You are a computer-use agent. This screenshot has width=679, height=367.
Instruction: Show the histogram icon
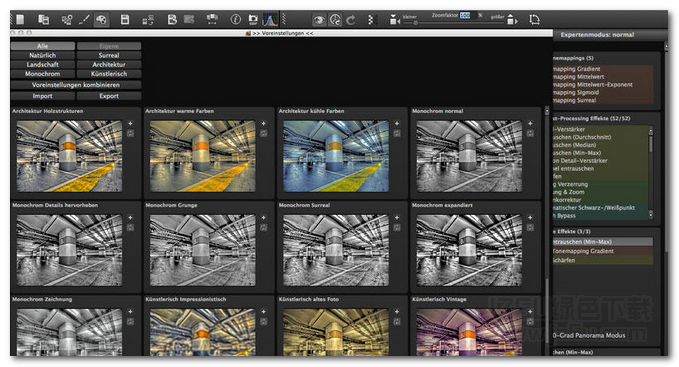coord(270,19)
